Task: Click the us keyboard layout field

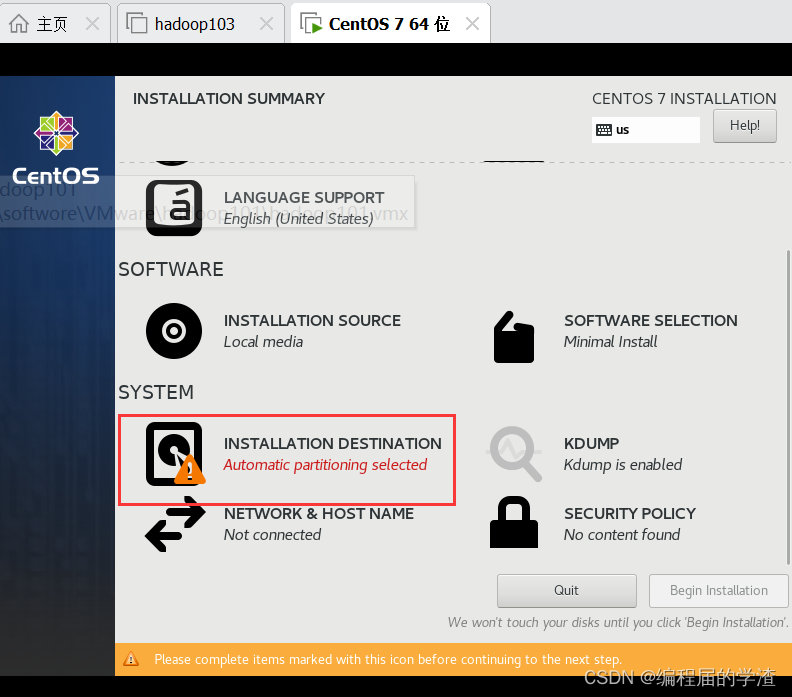Action: pyautogui.click(x=646, y=130)
